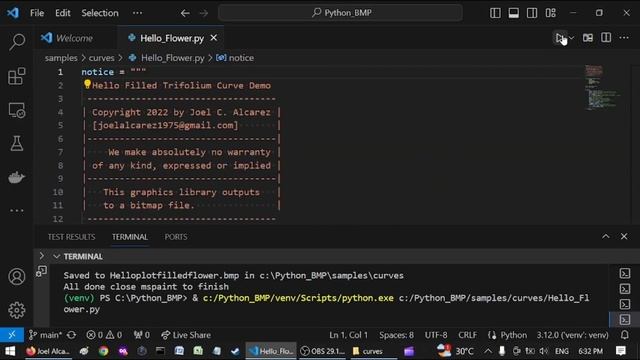Open the Accounts menu

pos(17,277)
